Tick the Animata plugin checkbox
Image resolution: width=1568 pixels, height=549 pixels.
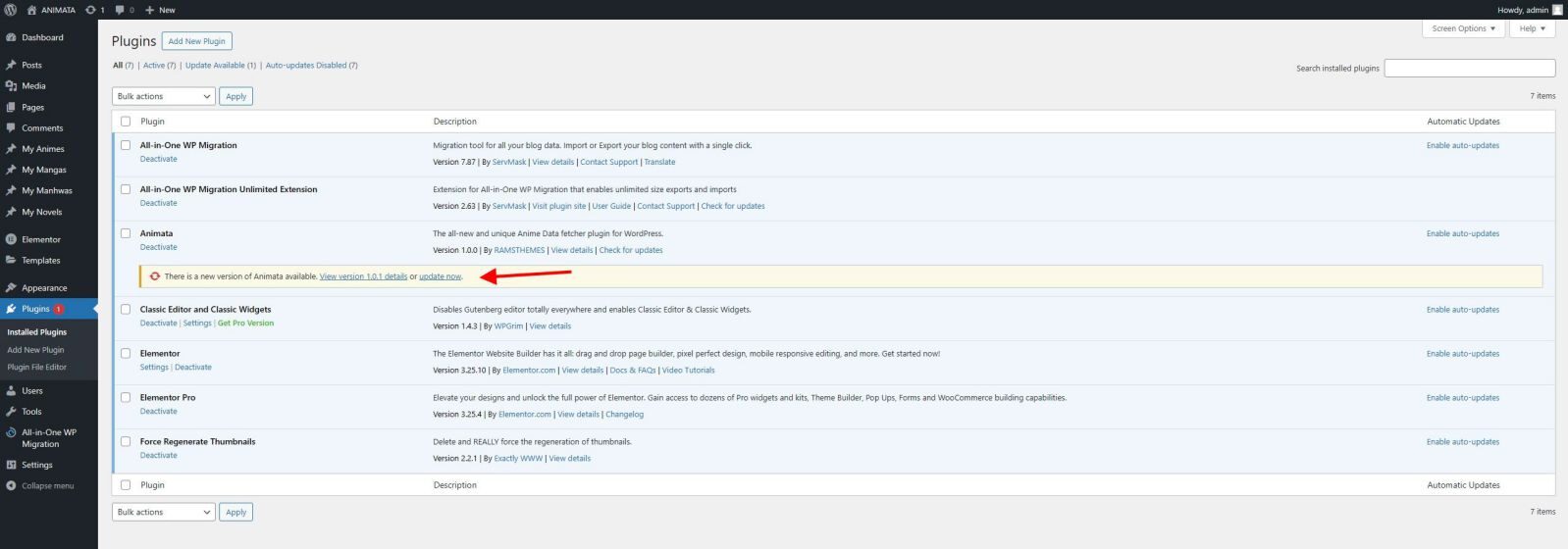(x=126, y=233)
